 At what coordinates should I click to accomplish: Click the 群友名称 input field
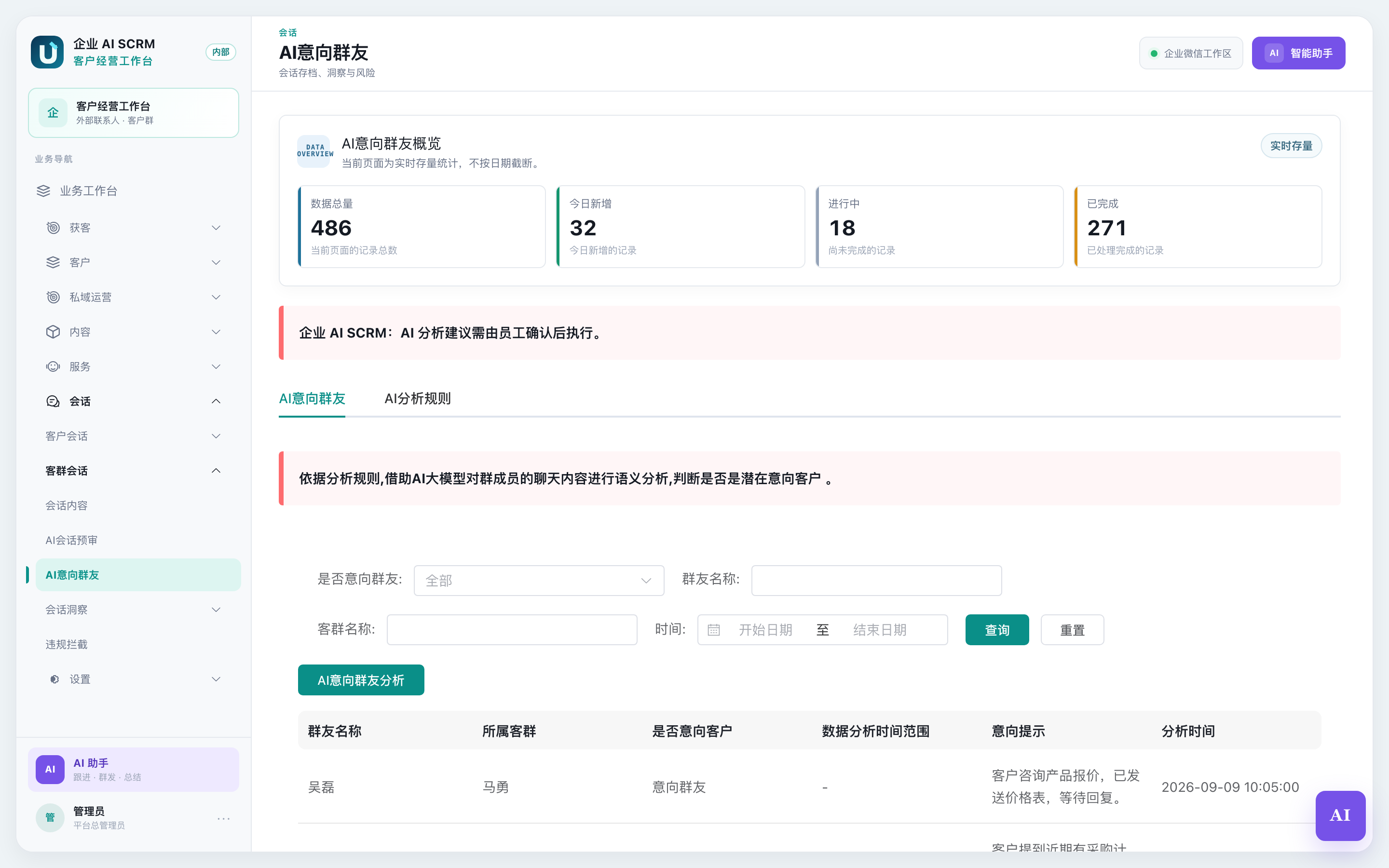876,581
